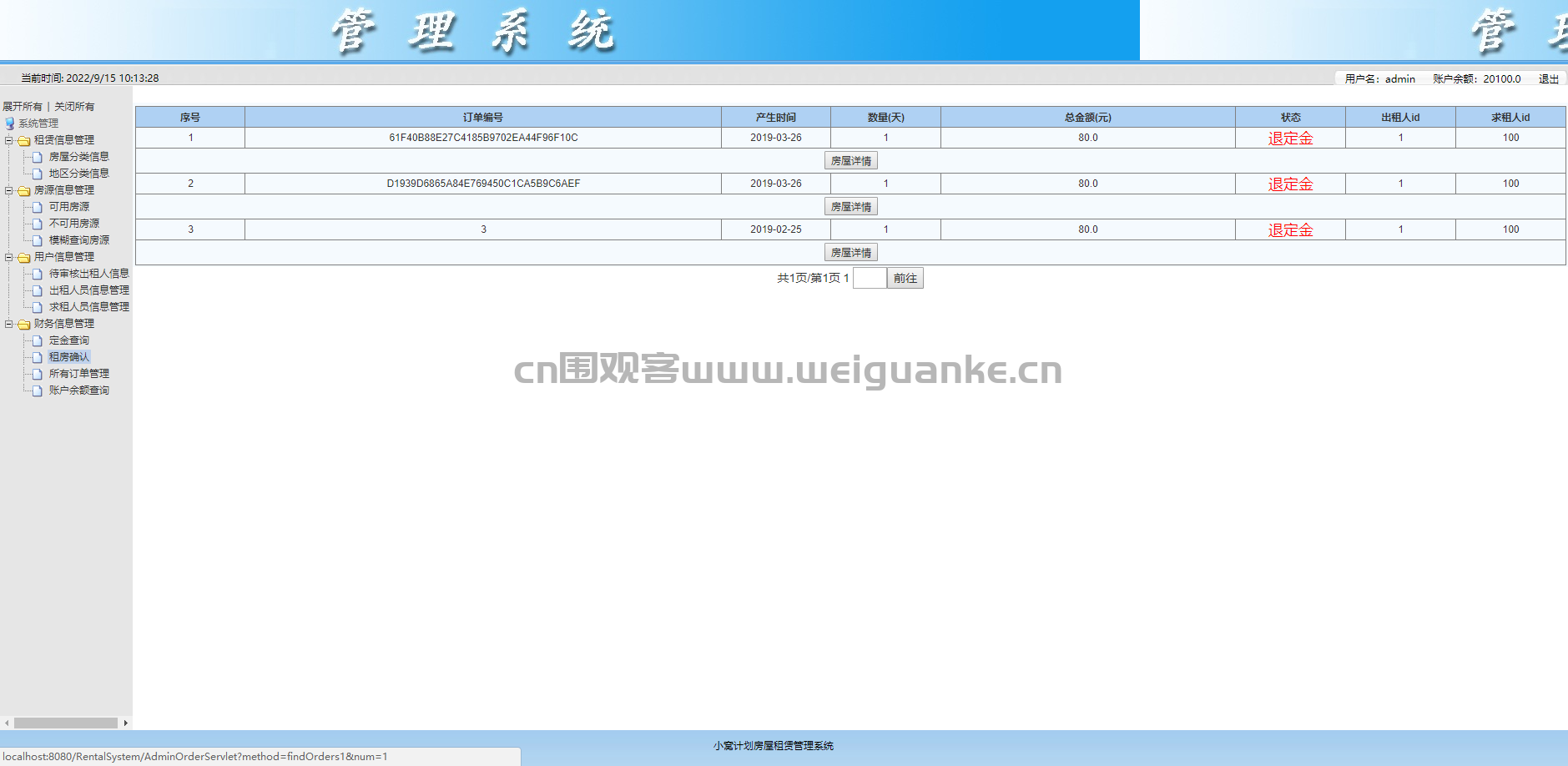This screenshot has height=766, width=1568.
Task: Click the page icon beside 求租人员信息管理
Action: pyautogui.click(x=38, y=307)
